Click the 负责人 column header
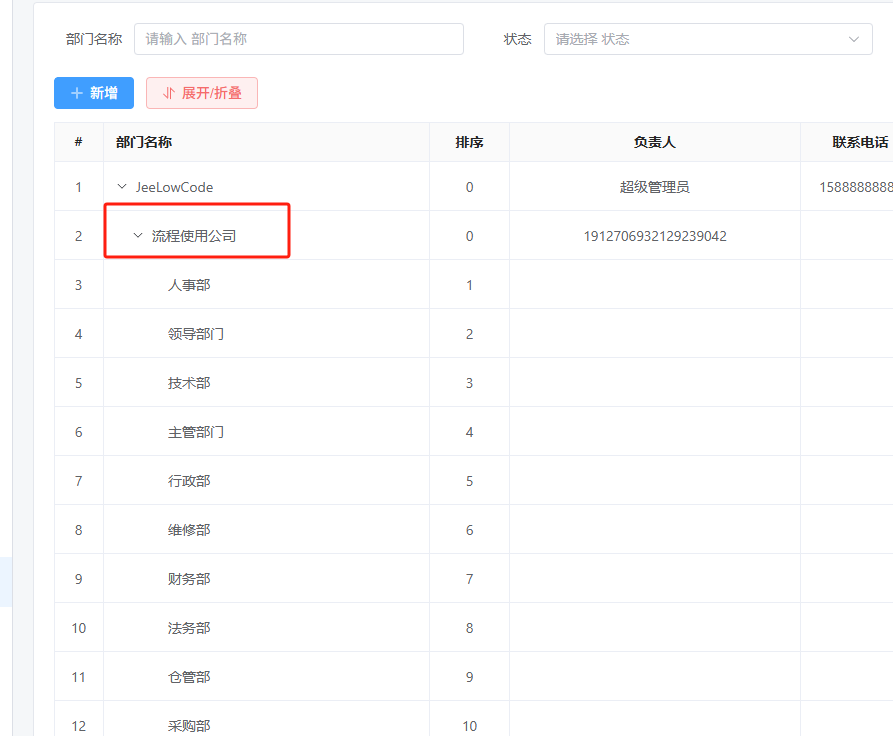 [654, 142]
